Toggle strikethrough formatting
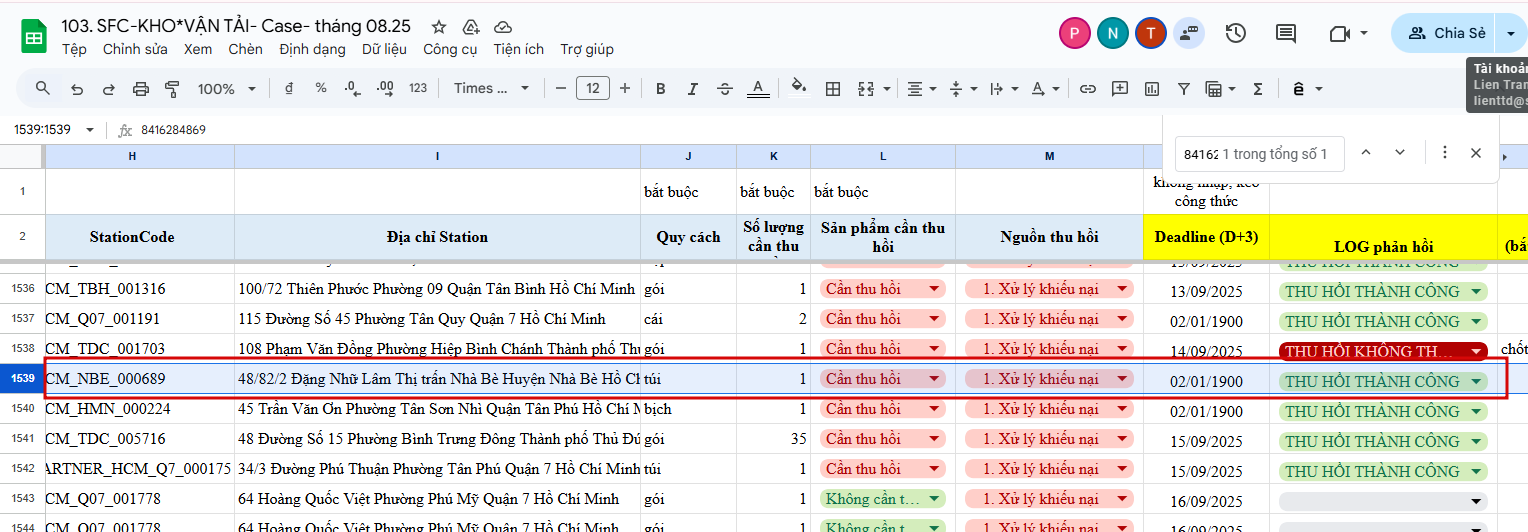Image resolution: width=1528 pixels, height=532 pixels. tap(725, 88)
